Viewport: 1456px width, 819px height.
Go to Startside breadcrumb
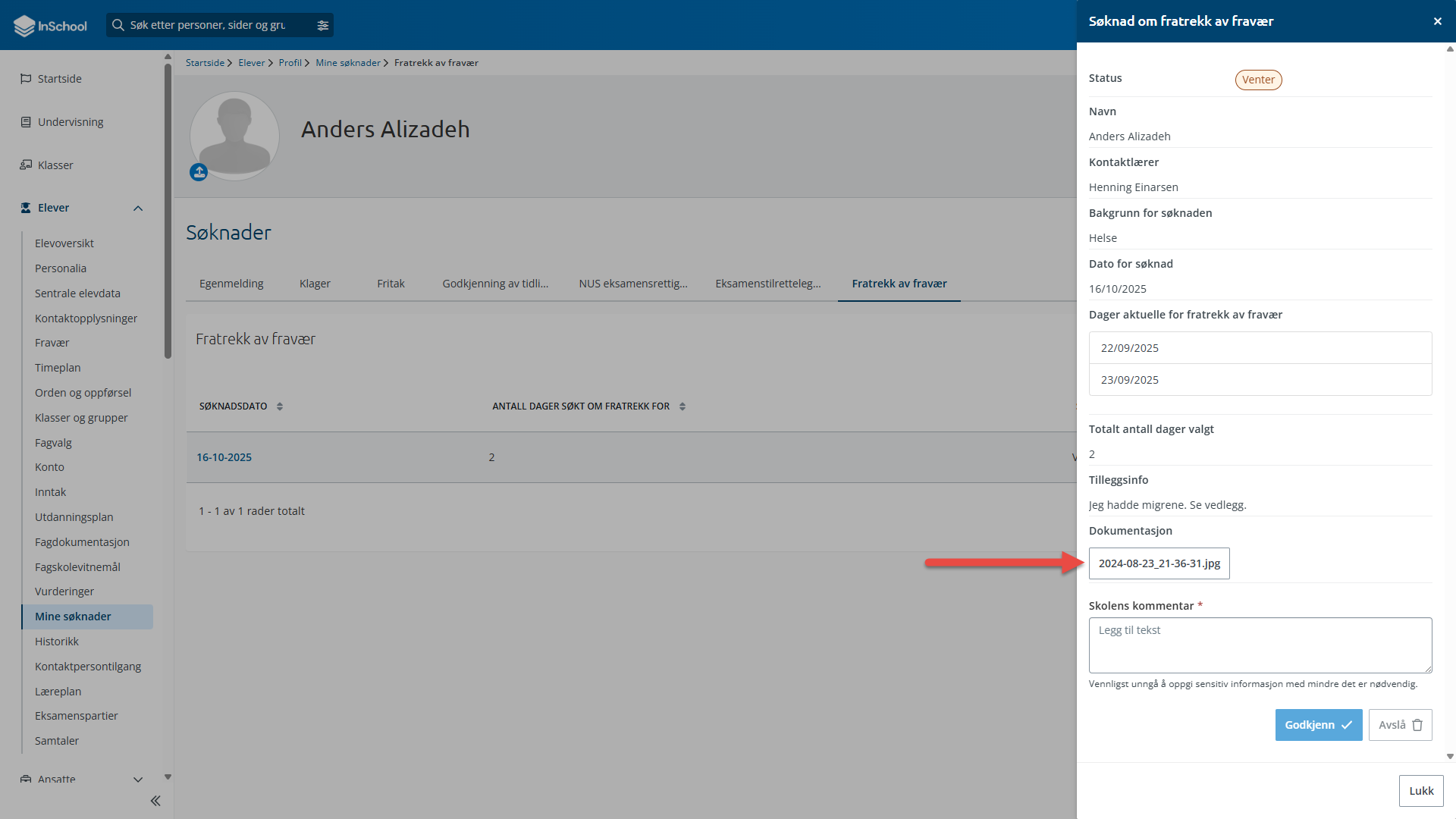click(205, 63)
